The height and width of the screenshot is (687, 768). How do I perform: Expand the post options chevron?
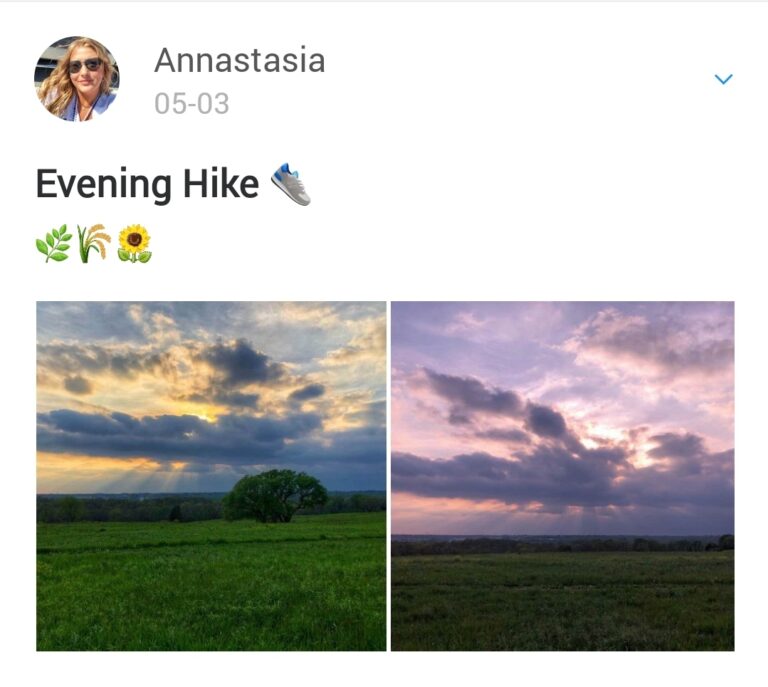point(723,79)
